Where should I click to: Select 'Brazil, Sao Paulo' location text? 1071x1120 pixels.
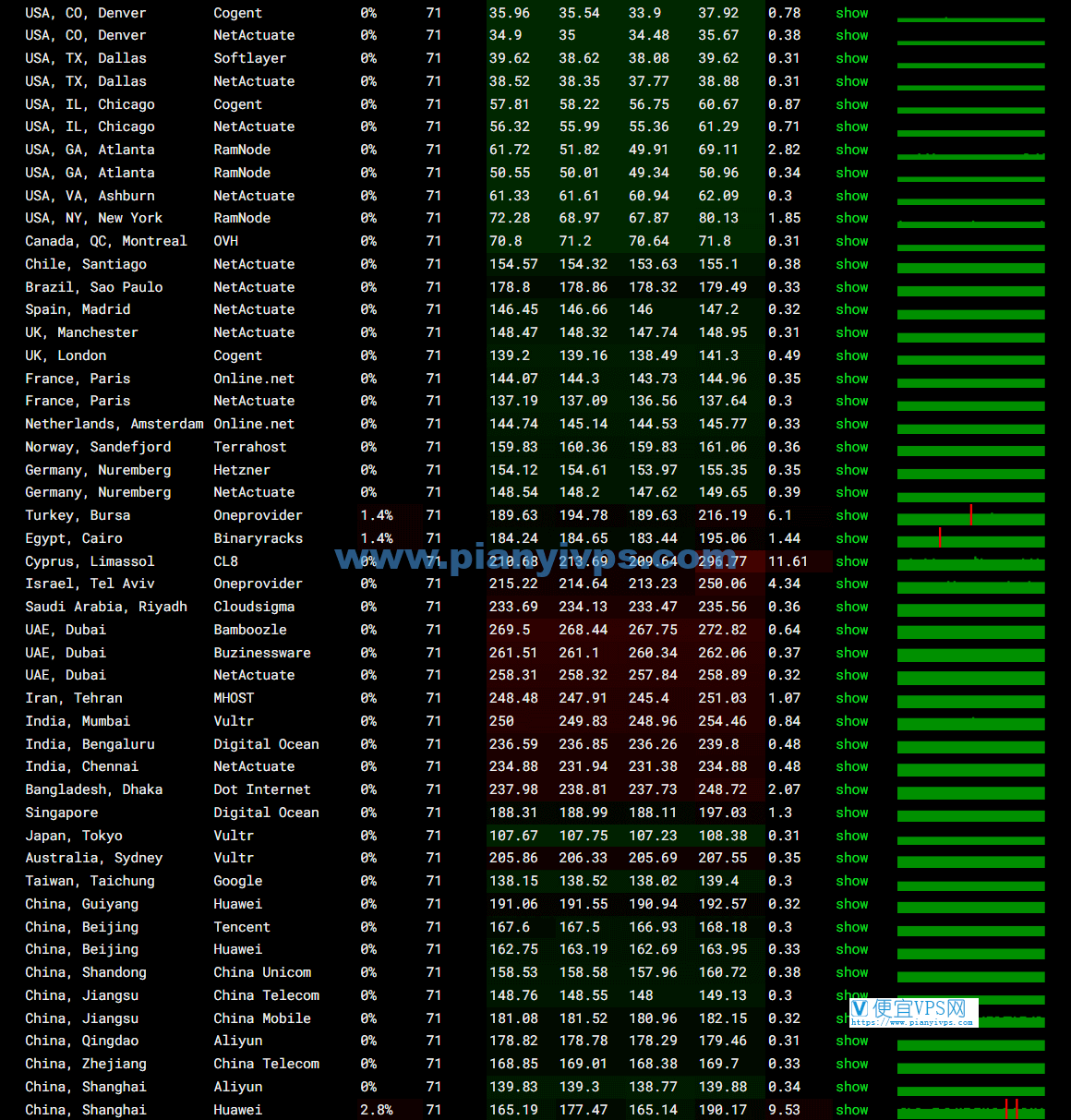click(94, 287)
